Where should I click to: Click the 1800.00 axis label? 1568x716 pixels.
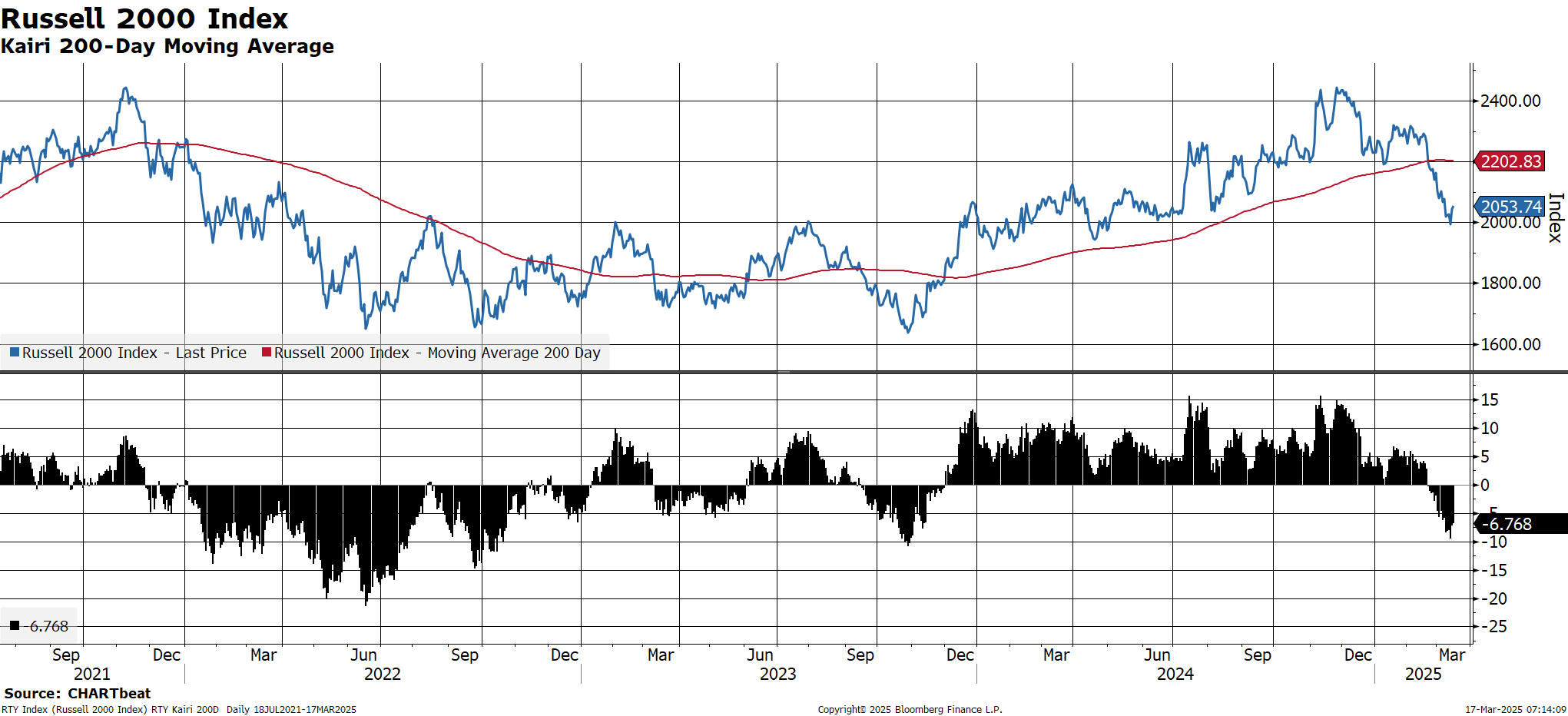[x=1510, y=283]
